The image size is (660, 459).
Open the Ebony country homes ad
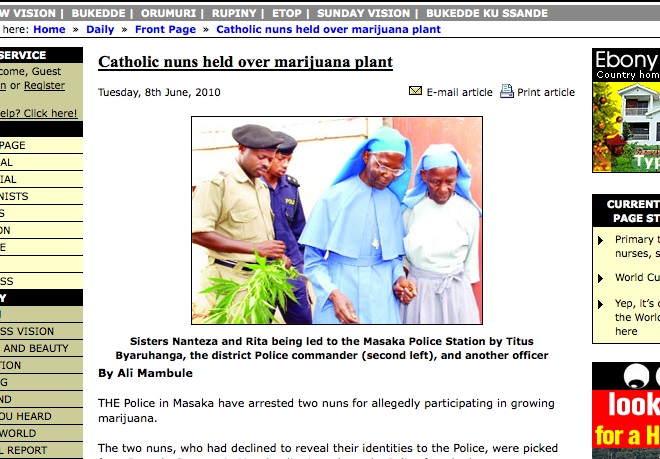626,110
